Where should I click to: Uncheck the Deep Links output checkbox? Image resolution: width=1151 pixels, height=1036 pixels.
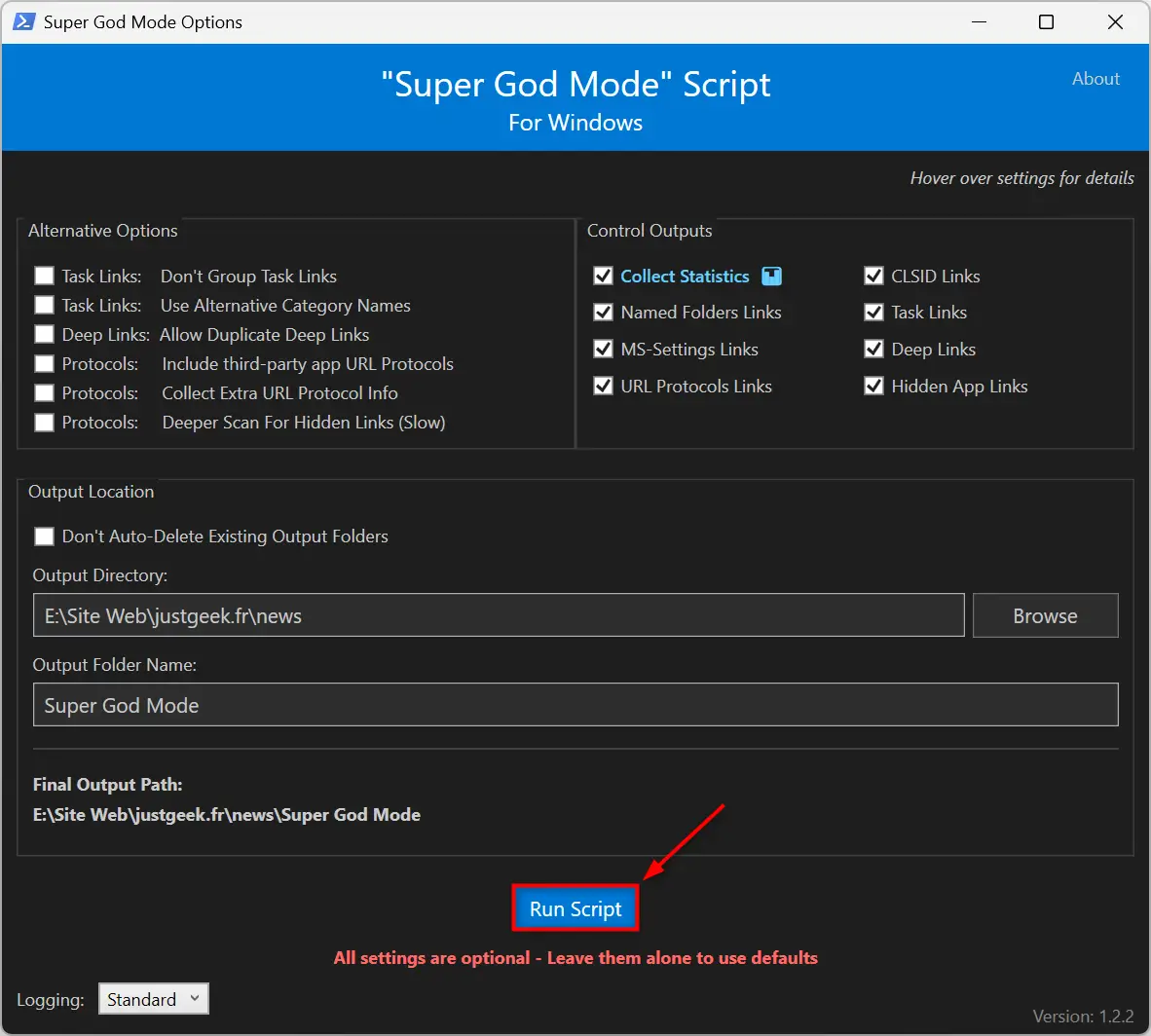click(873, 350)
